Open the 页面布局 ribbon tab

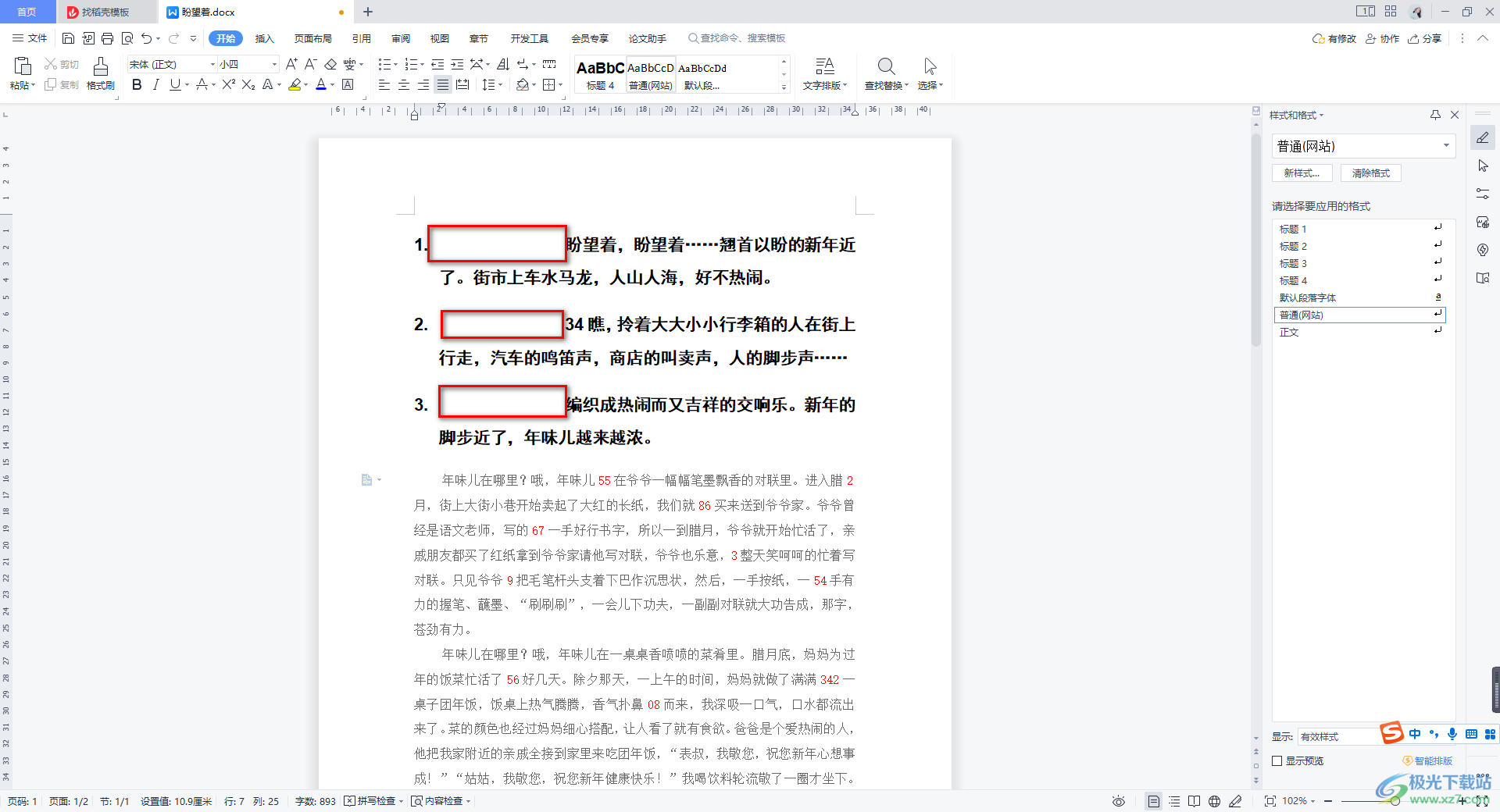(312, 38)
